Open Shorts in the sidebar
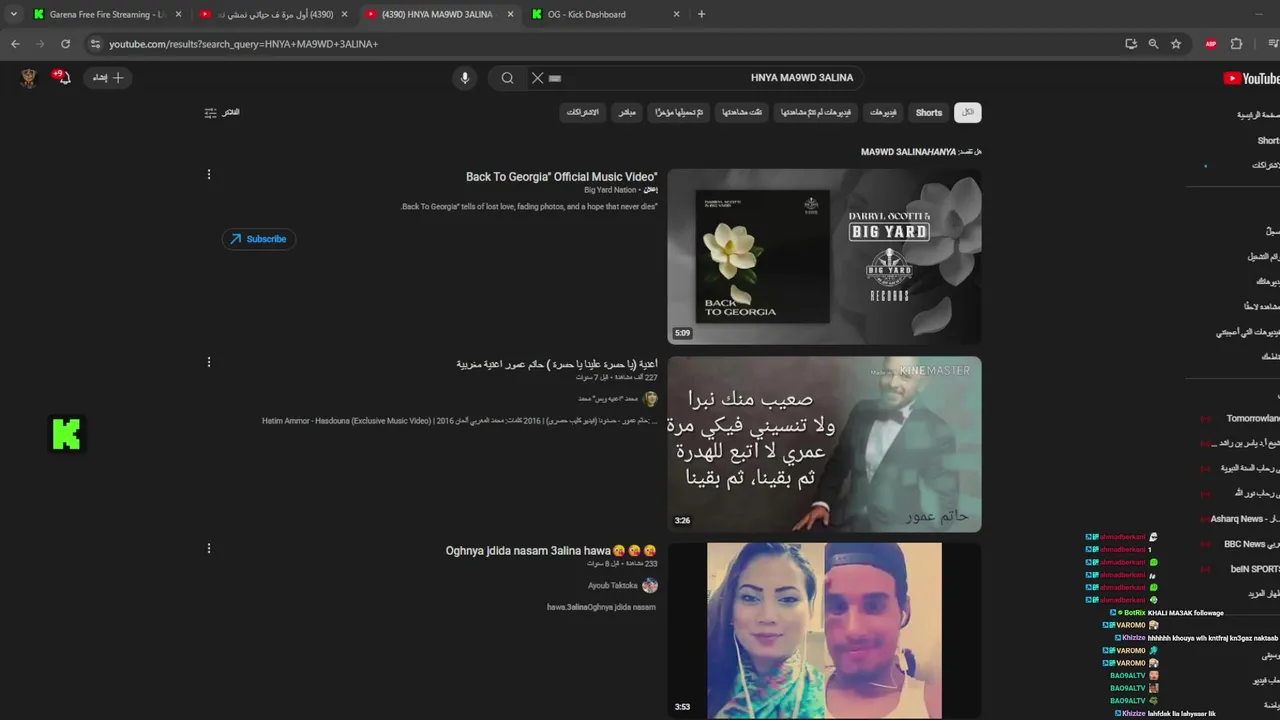 coord(1268,141)
